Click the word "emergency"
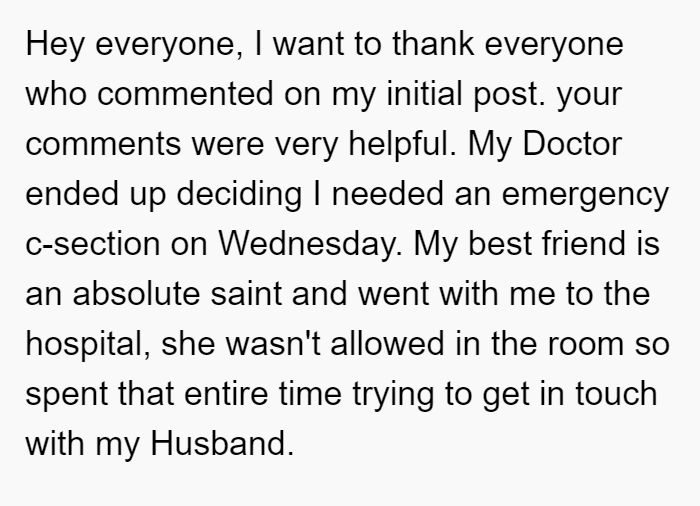Image resolution: width=700 pixels, height=506 pixels. [x=585, y=196]
